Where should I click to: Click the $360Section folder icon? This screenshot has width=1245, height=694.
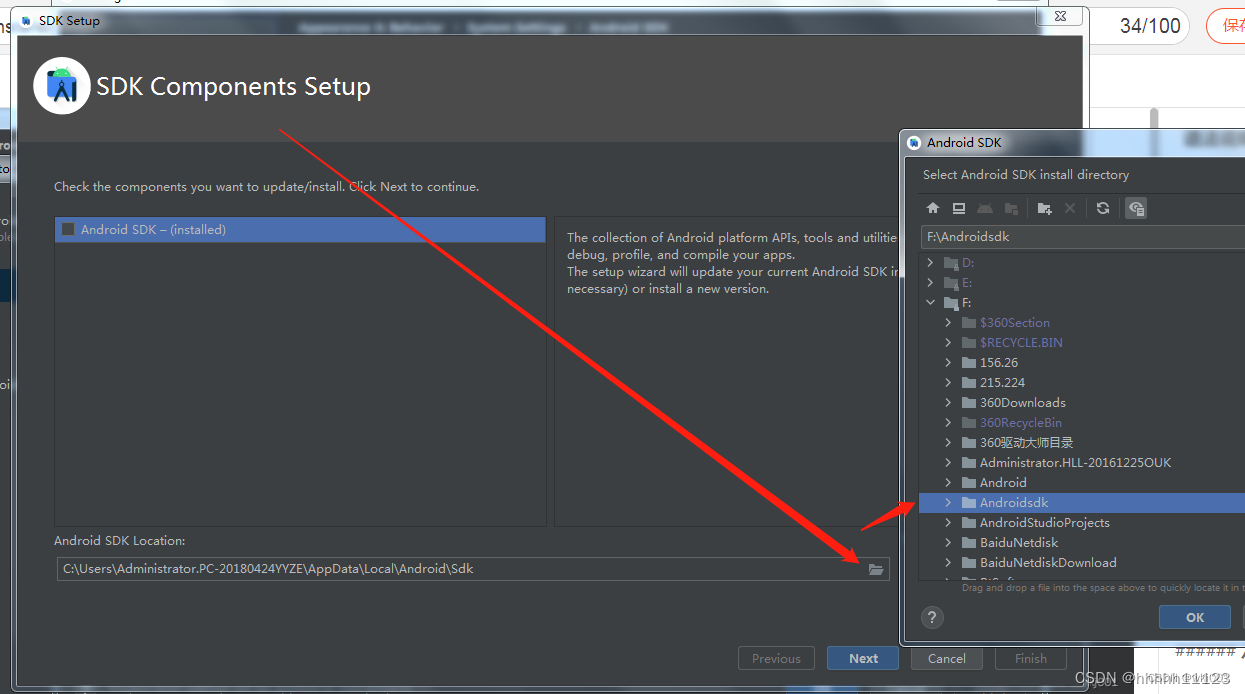click(968, 323)
